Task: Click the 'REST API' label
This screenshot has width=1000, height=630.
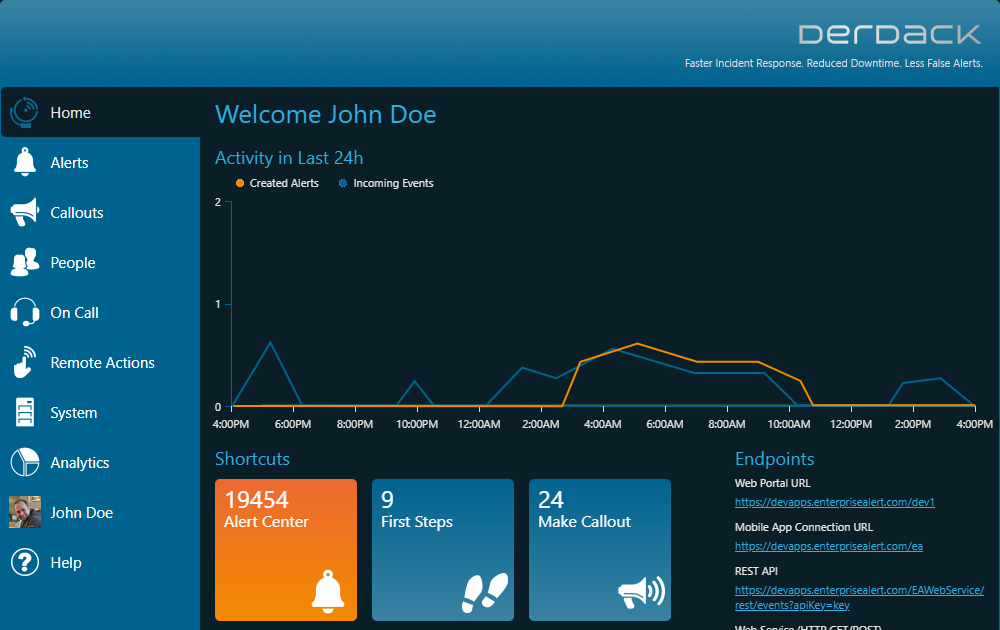Action: click(756, 571)
